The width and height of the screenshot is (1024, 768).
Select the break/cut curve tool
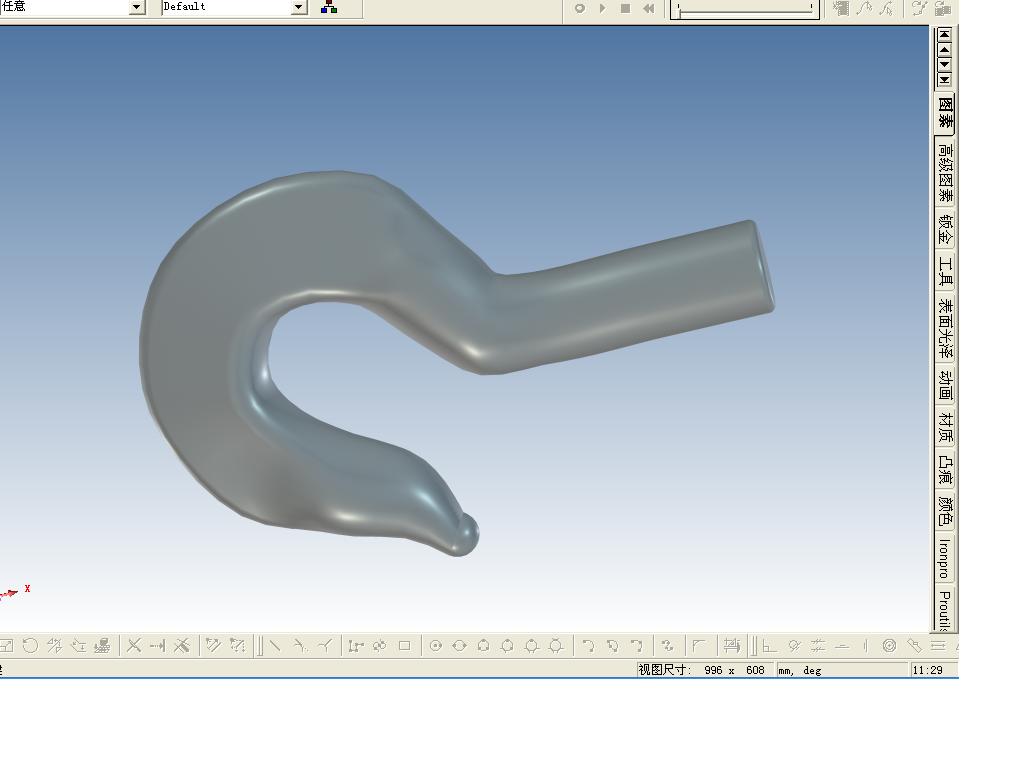point(182,646)
